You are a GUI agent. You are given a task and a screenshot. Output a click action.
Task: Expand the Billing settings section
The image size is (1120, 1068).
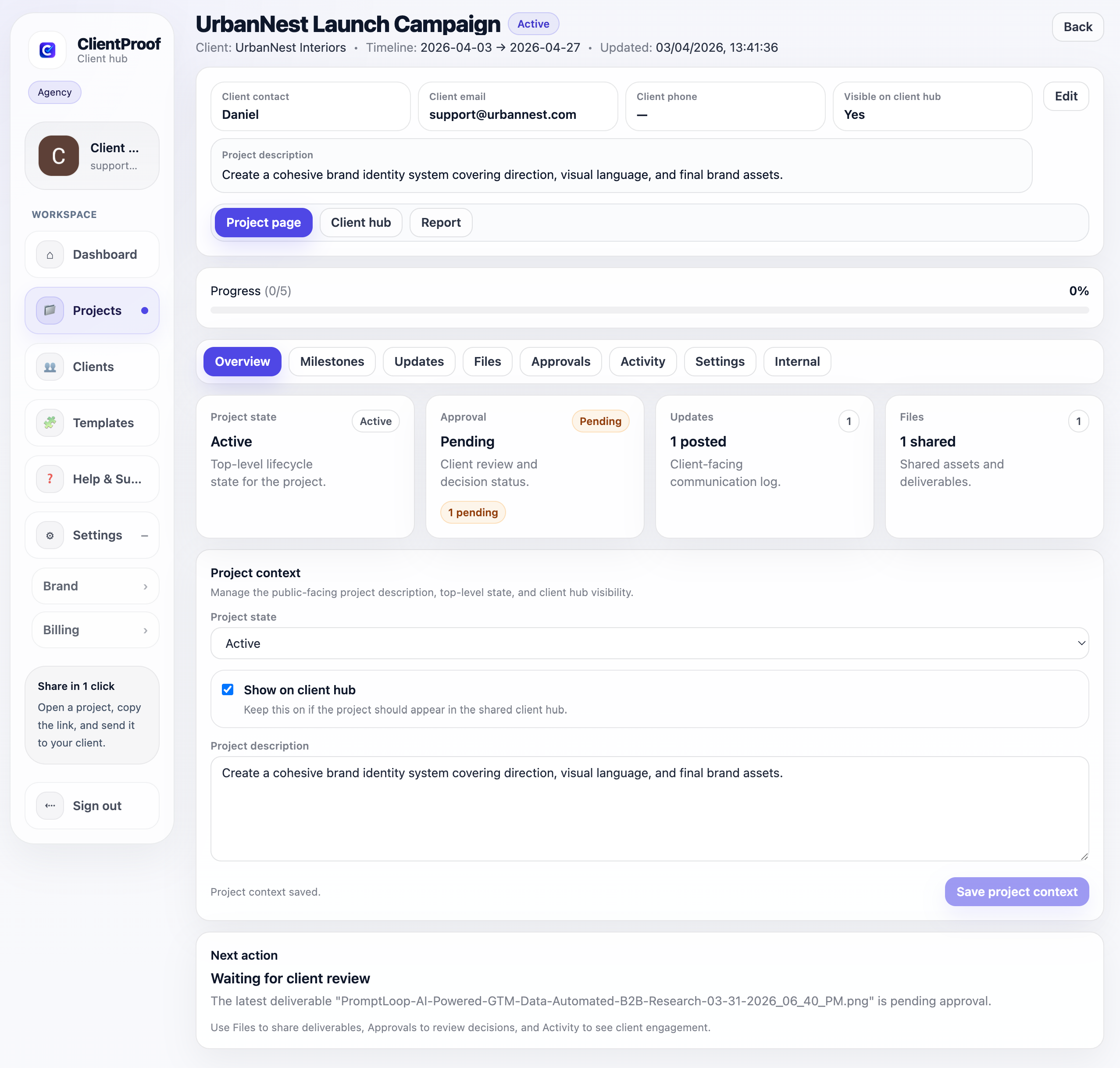[x=95, y=630]
